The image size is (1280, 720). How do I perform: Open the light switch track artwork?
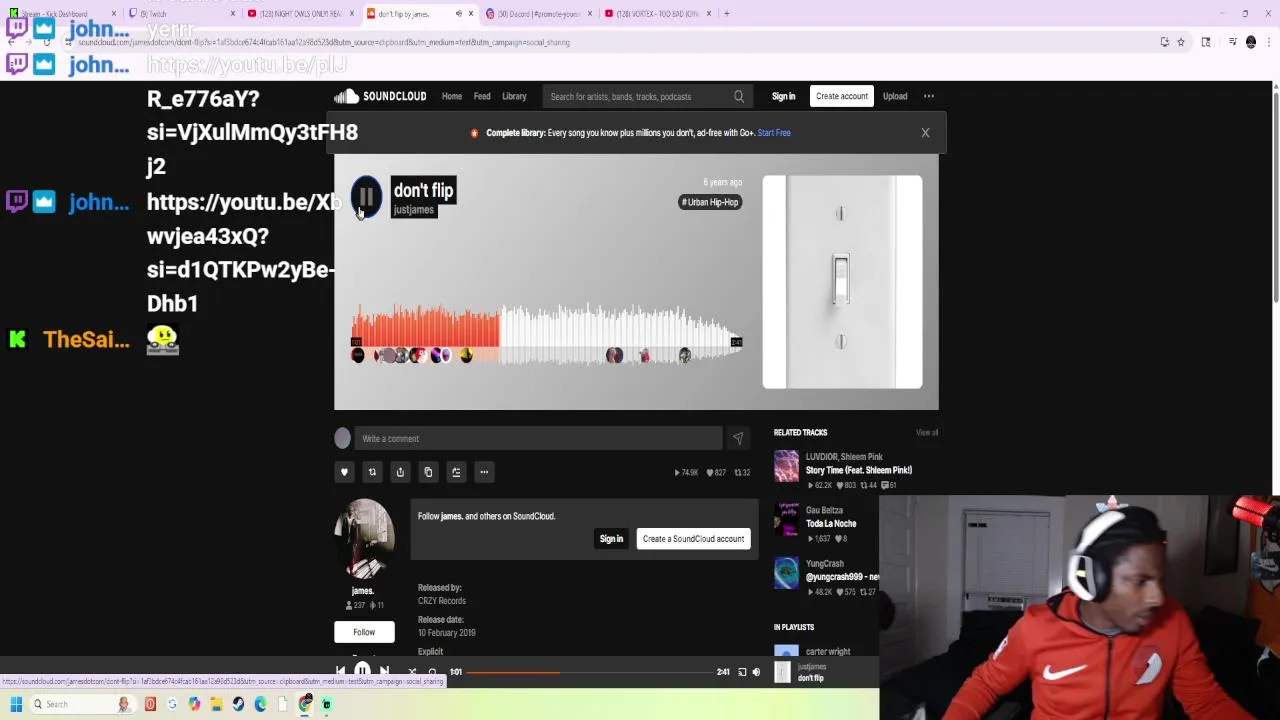842,282
